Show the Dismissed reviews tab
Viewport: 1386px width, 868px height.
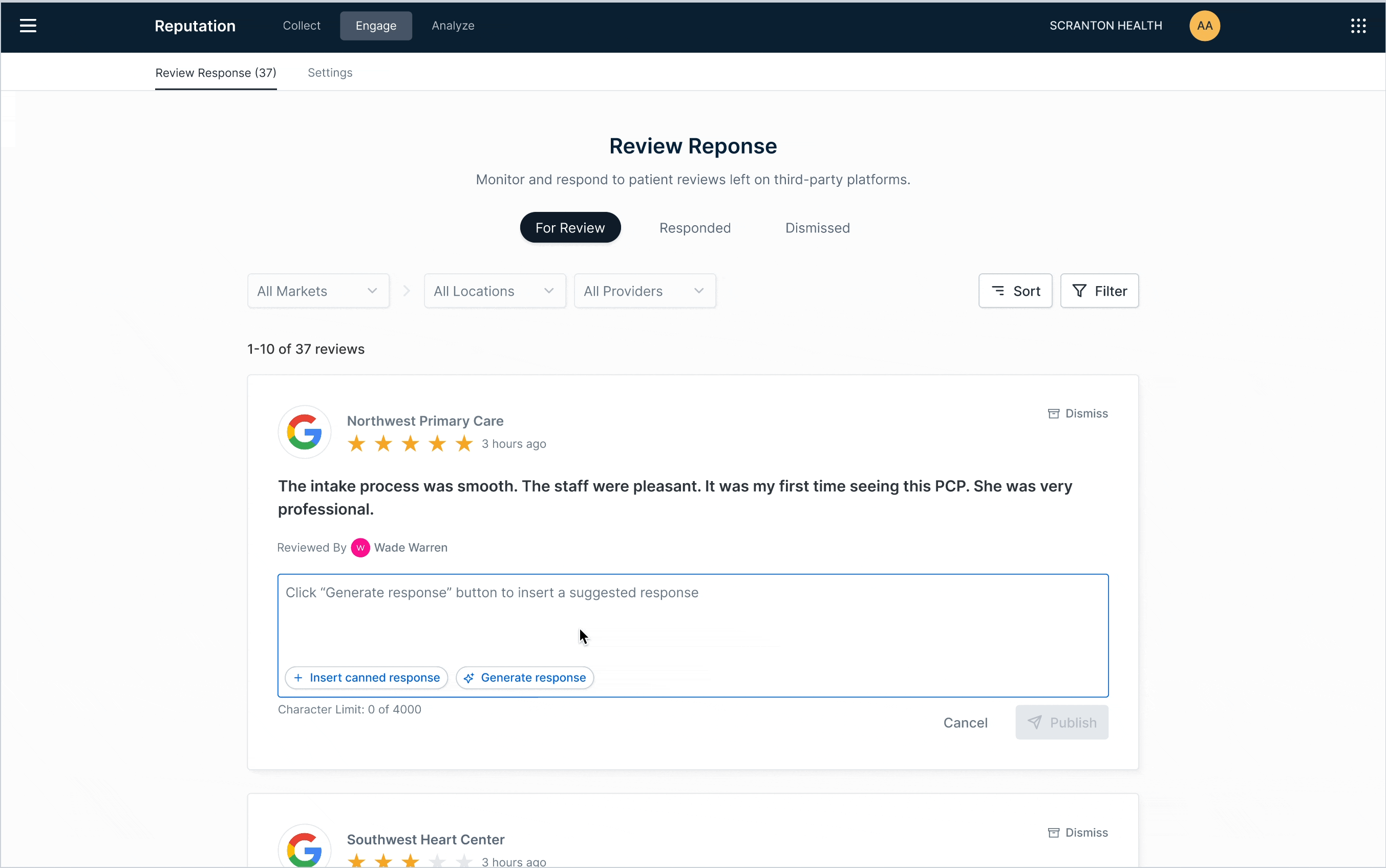[817, 228]
